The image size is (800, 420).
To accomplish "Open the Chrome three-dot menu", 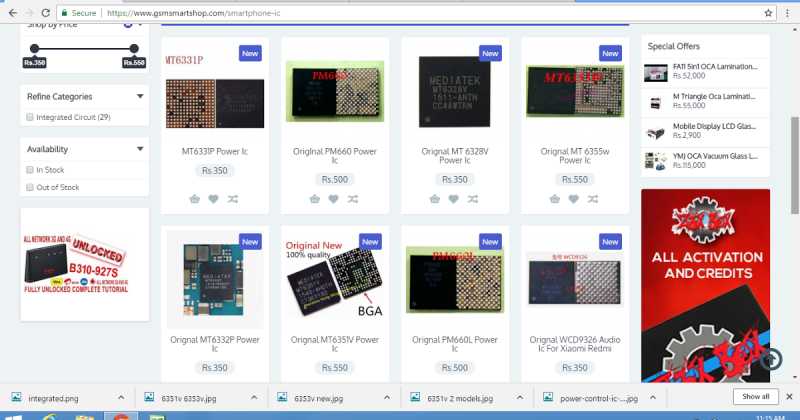I will click(x=788, y=13).
